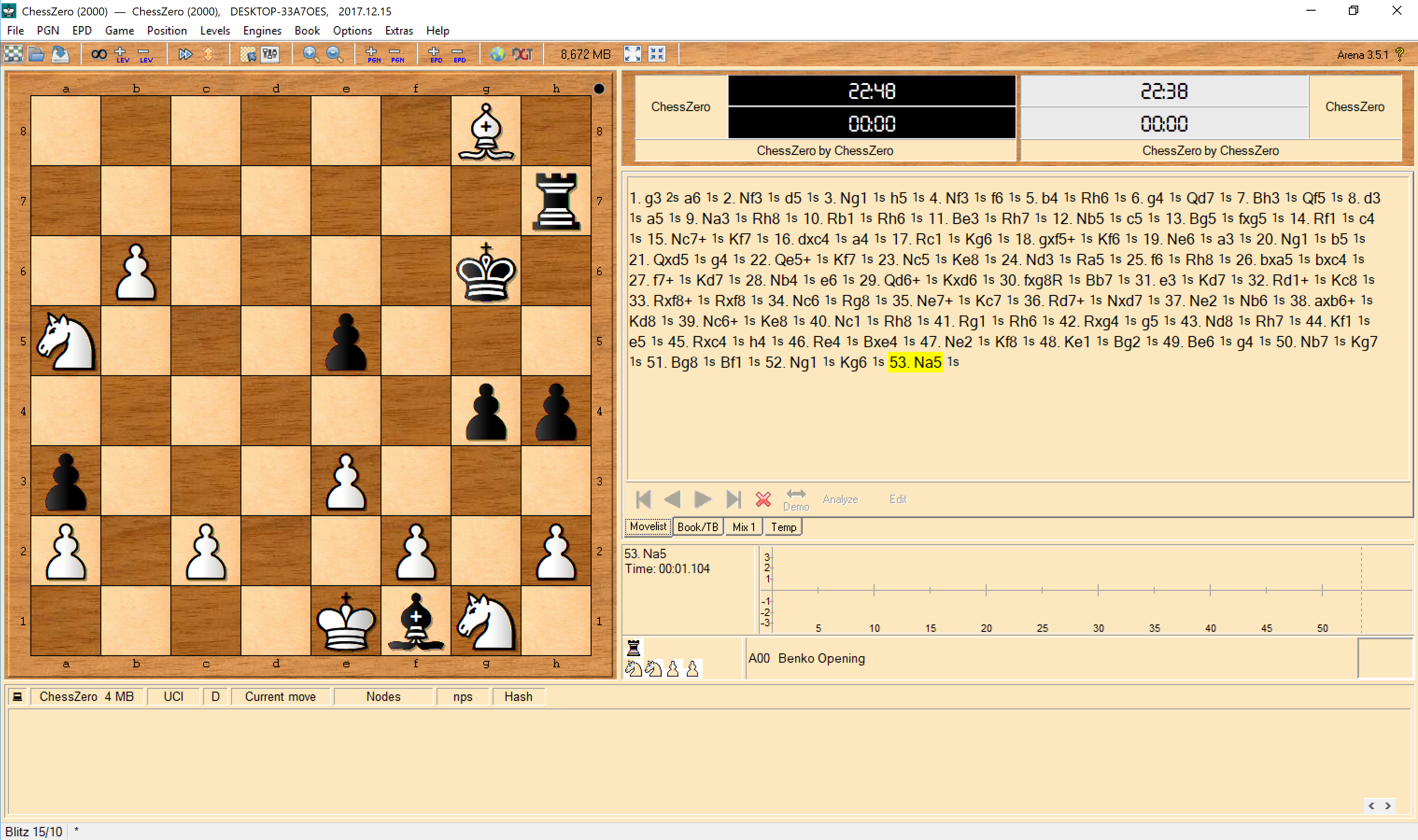Open the DGT board icon
Image resolution: width=1418 pixels, height=840 pixels.
click(522, 54)
